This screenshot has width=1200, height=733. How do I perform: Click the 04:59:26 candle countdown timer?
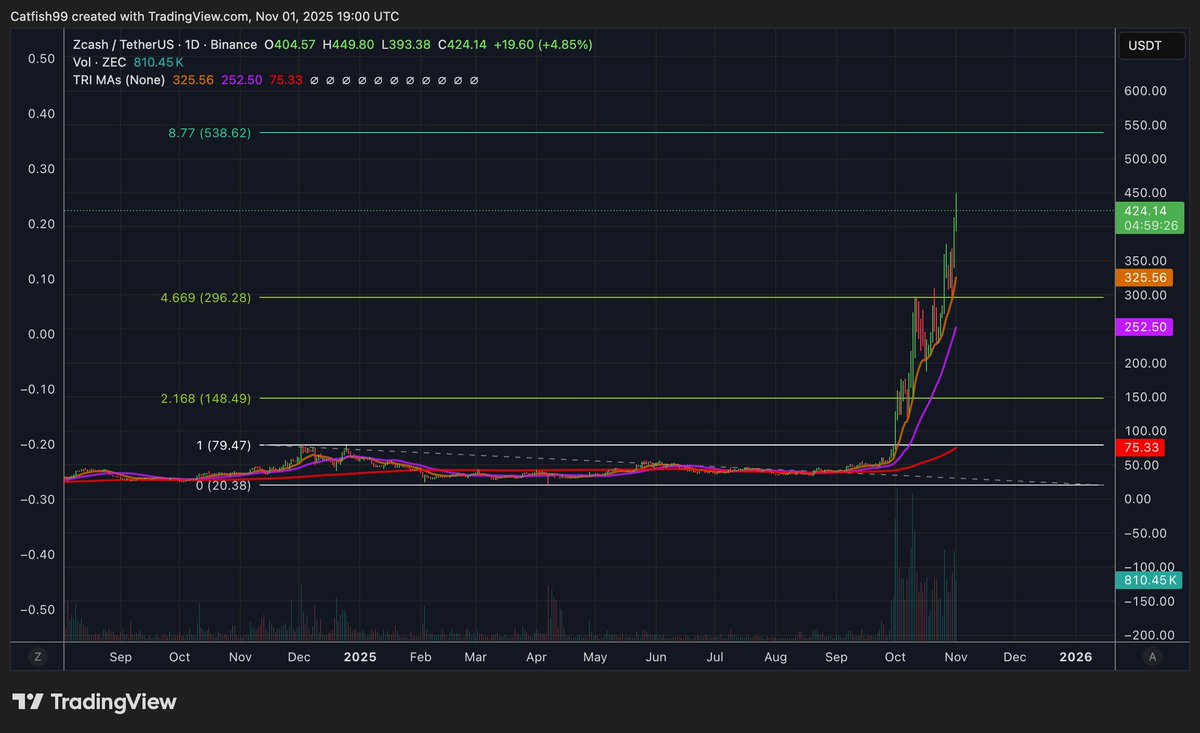click(1149, 226)
